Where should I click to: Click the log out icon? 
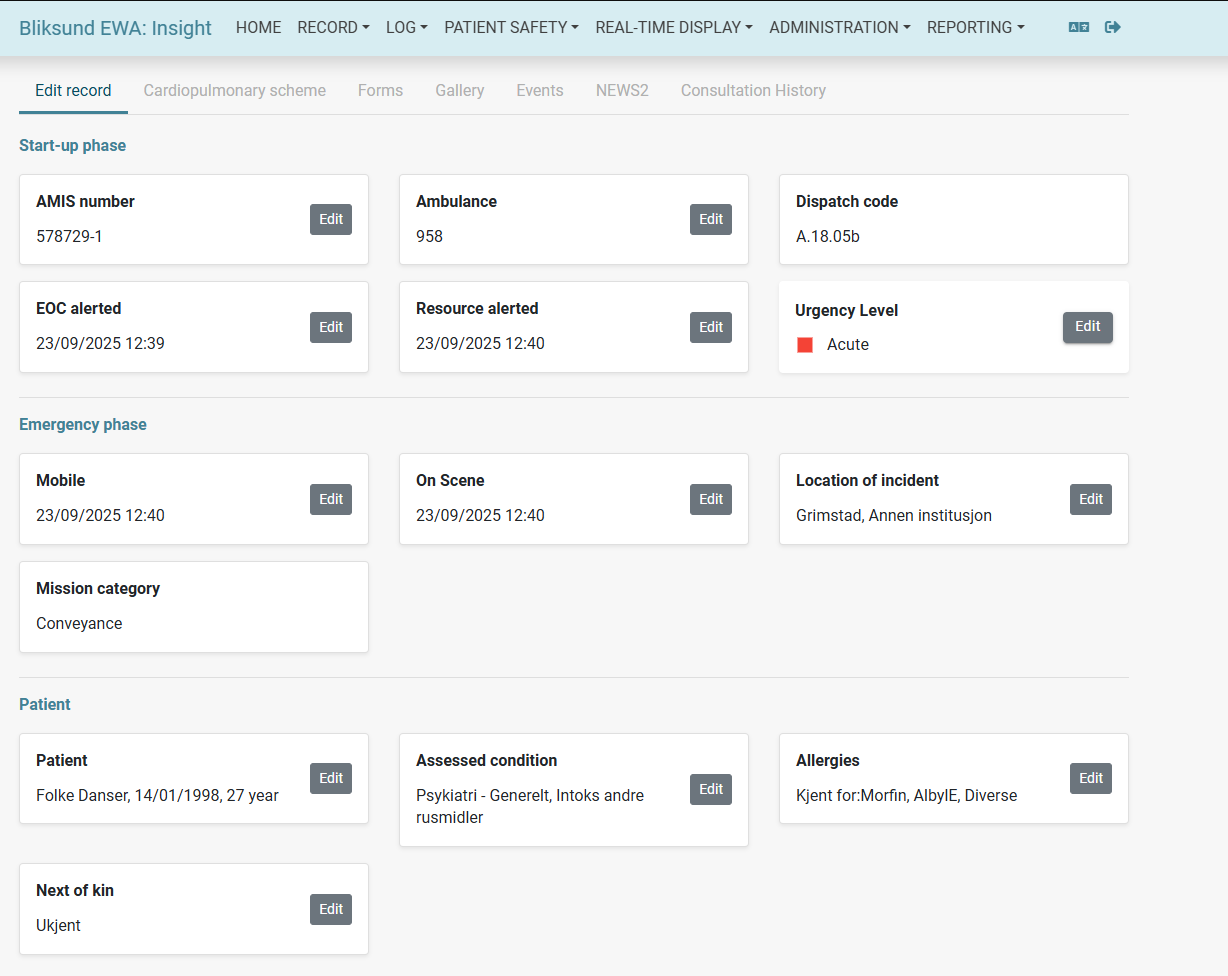coord(1112,27)
